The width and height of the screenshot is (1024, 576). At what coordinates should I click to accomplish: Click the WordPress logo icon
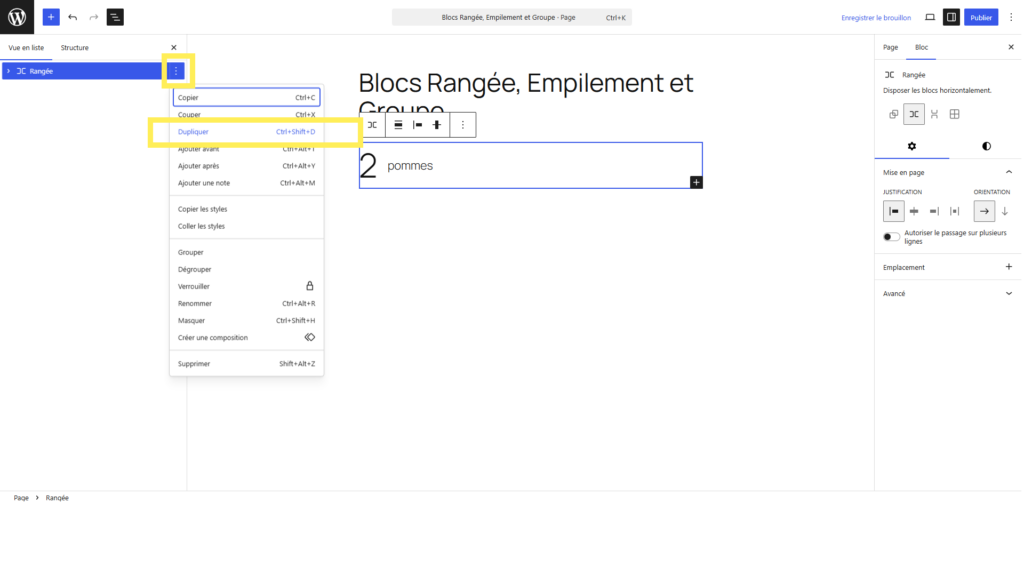pyautogui.click(x=17, y=17)
